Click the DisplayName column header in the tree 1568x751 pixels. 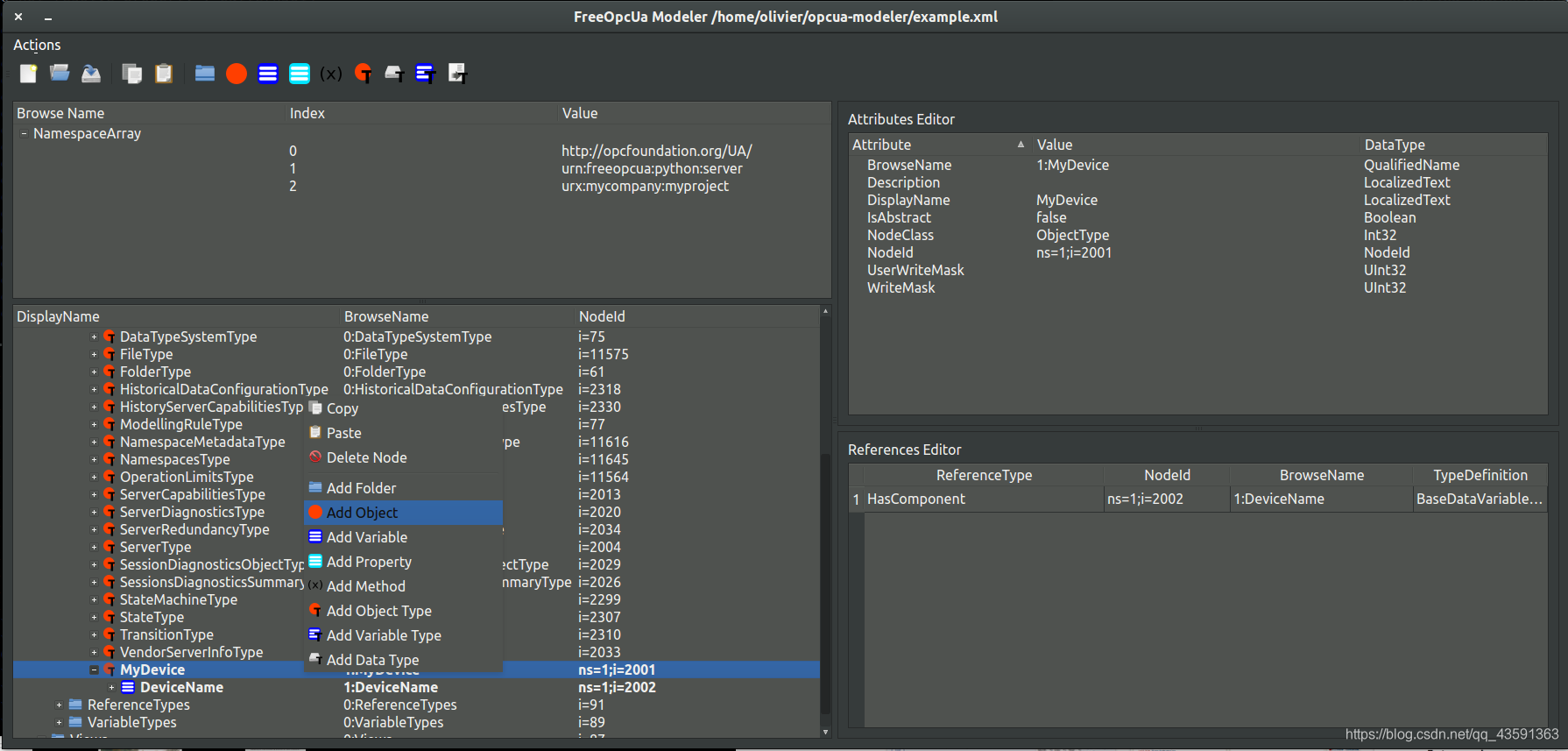point(176,316)
